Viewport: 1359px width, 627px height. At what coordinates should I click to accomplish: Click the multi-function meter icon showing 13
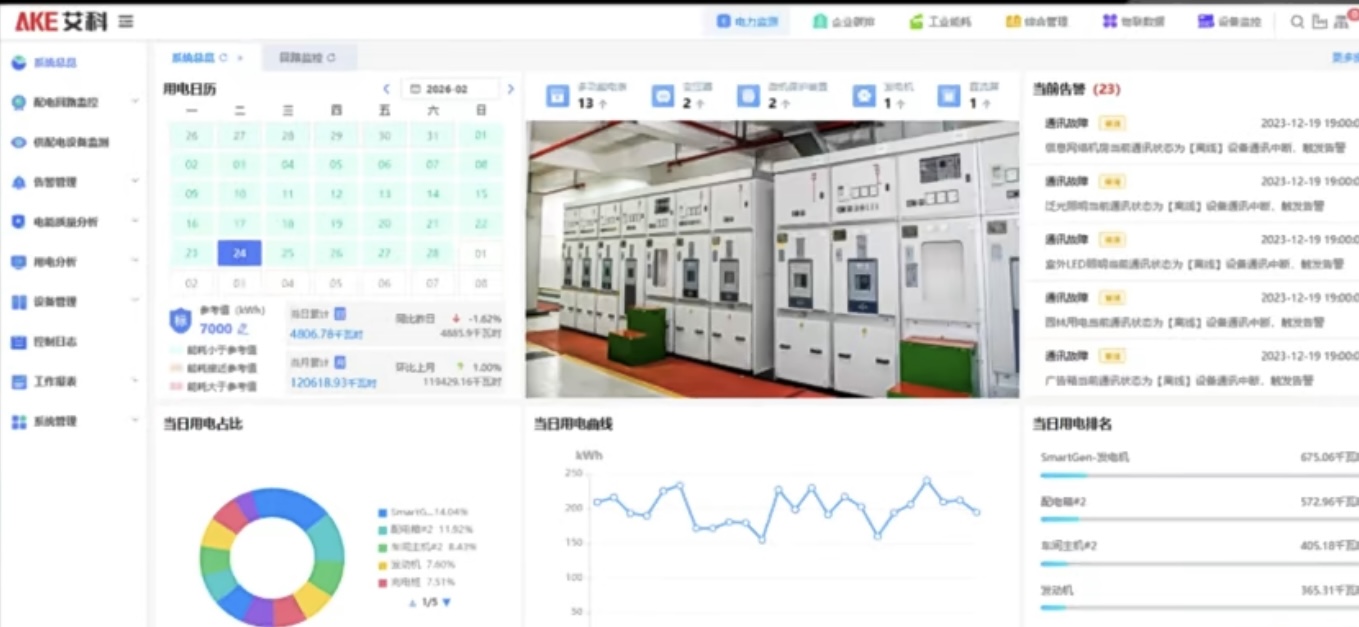click(x=557, y=95)
